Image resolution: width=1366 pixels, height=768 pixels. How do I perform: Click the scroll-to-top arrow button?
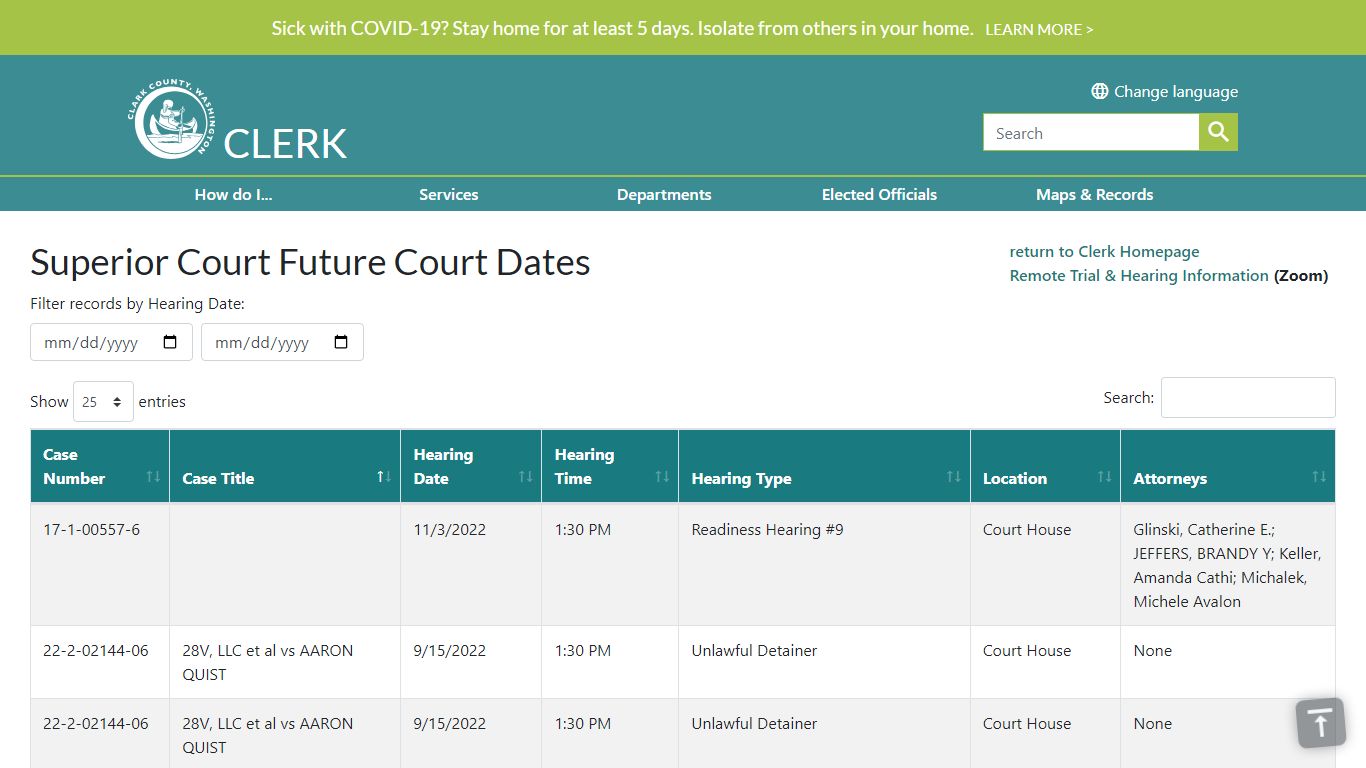click(1320, 722)
